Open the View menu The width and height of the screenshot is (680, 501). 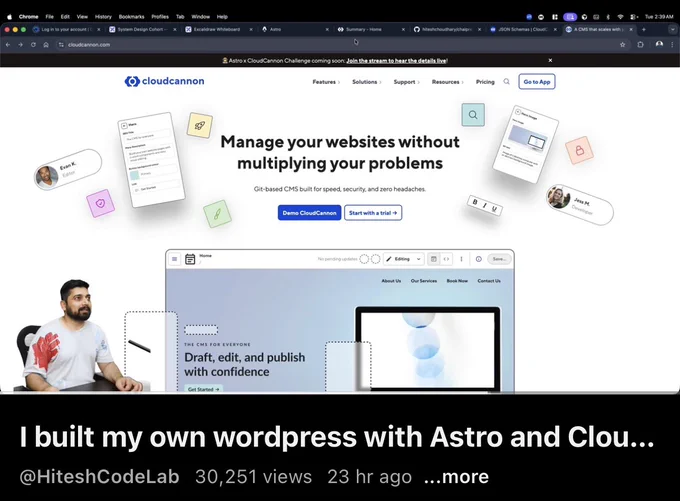(82, 16)
